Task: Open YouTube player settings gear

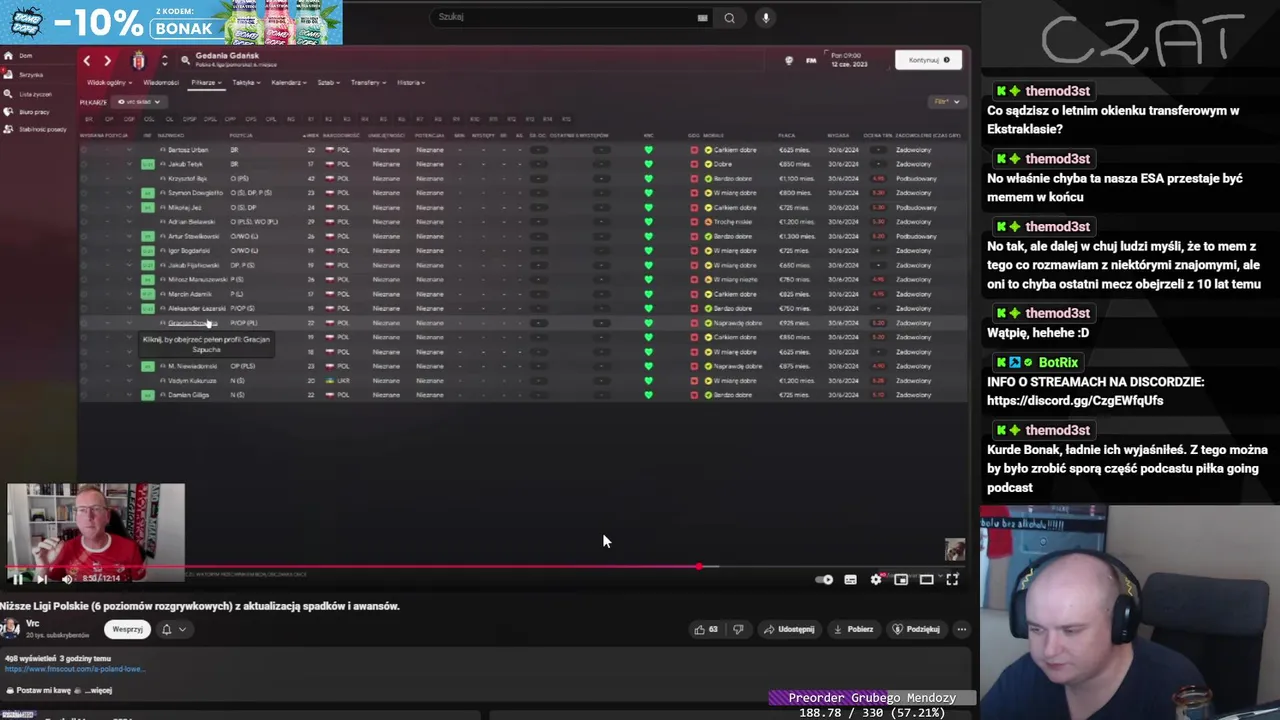Action: tap(876, 579)
